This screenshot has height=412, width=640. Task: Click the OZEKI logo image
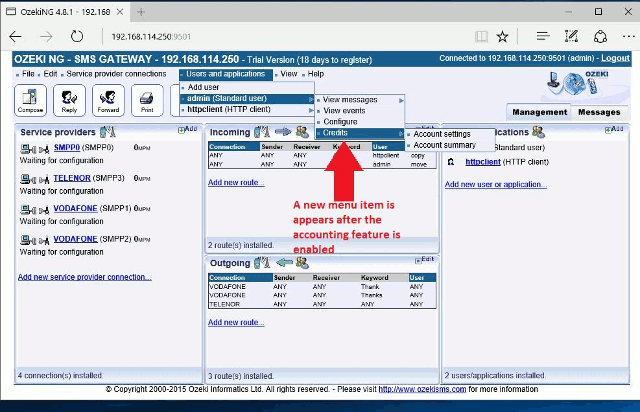click(580, 83)
